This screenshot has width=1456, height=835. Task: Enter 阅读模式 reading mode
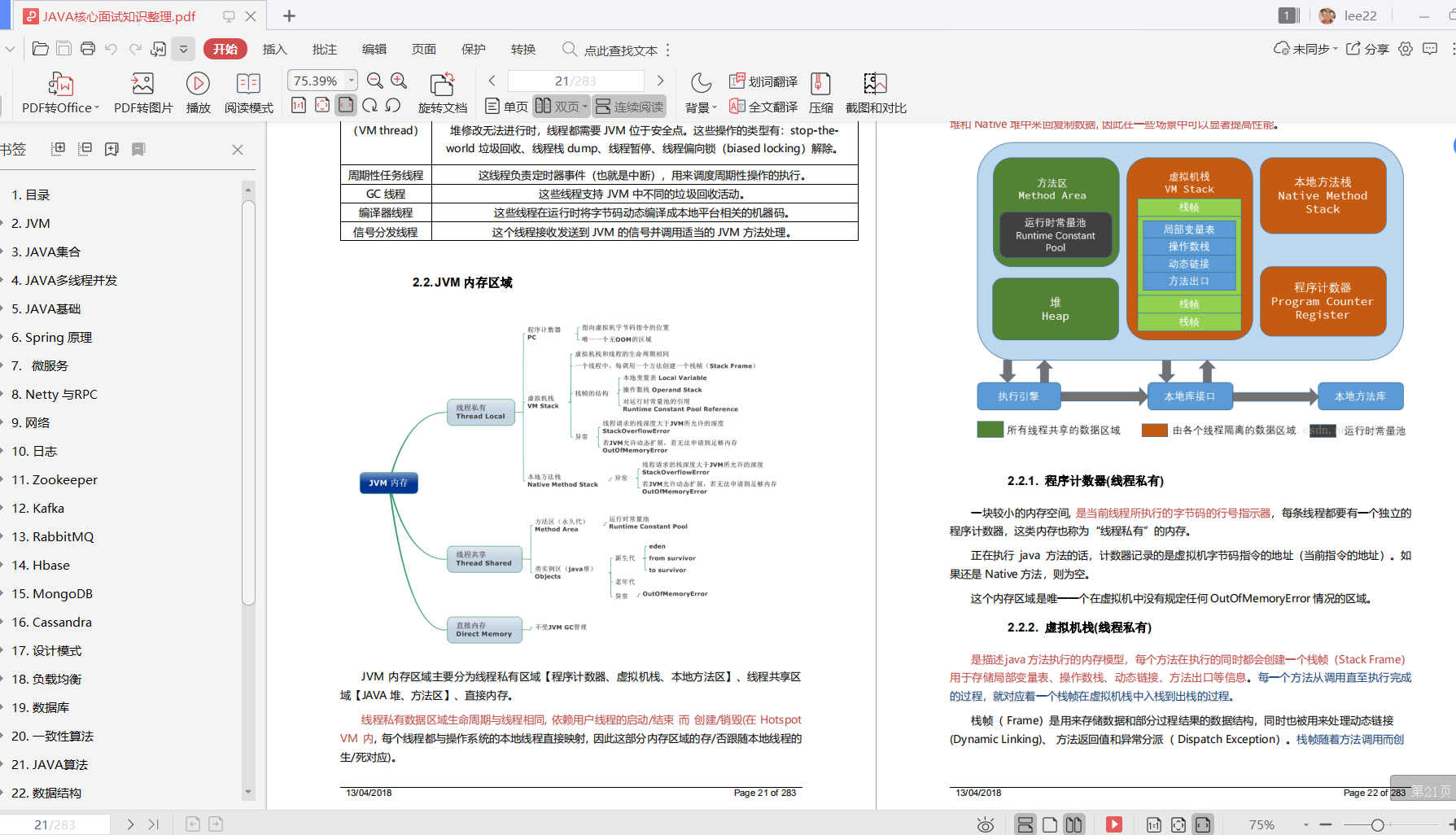click(248, 92)
